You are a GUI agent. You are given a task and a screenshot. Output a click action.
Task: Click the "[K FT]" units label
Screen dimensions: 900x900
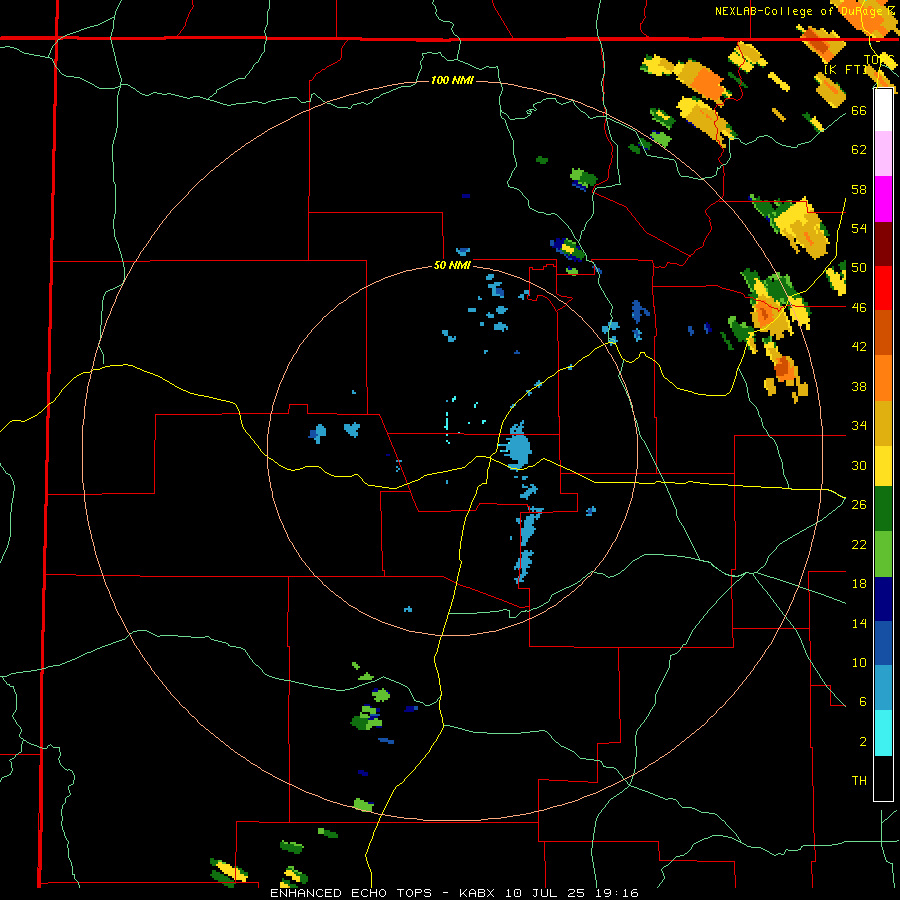[x=846, y=69]
